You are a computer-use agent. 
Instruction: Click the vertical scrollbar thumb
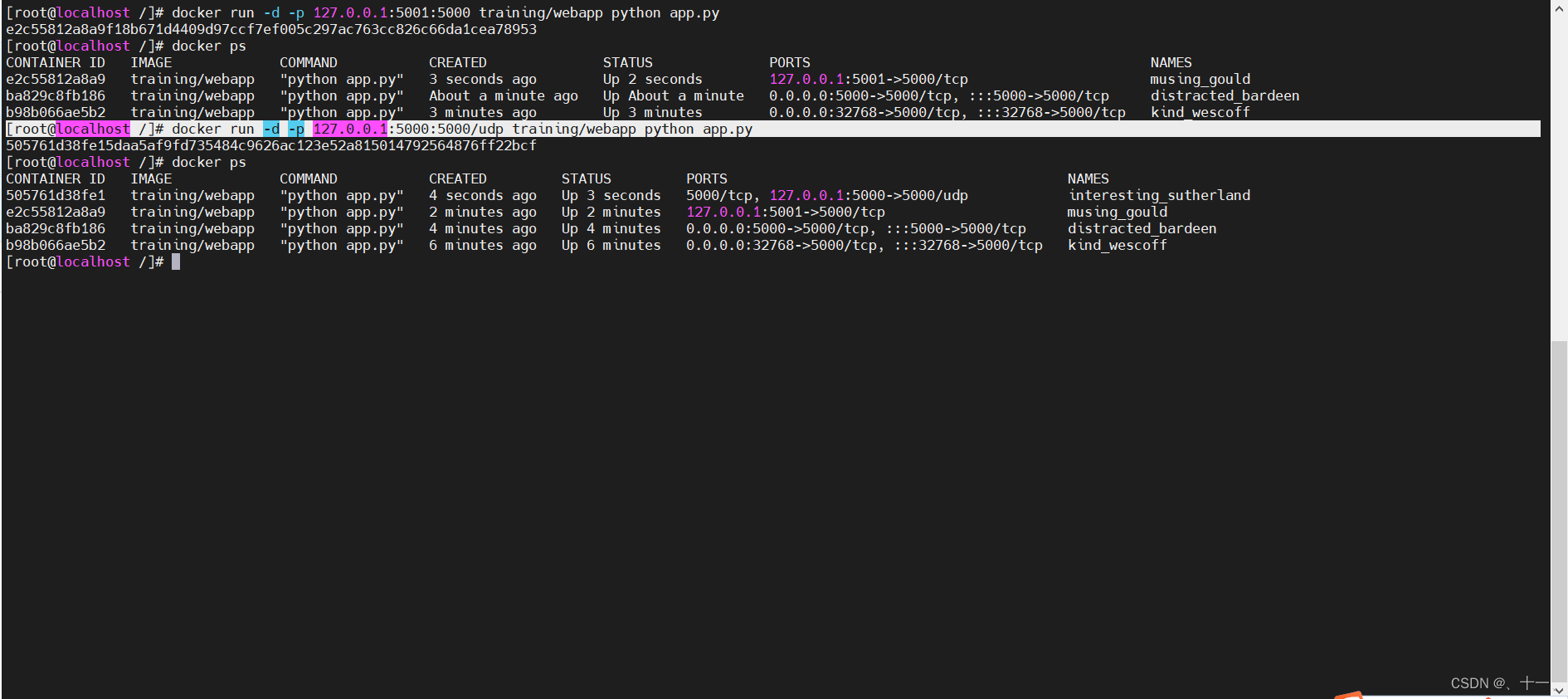coord(1559,511)
